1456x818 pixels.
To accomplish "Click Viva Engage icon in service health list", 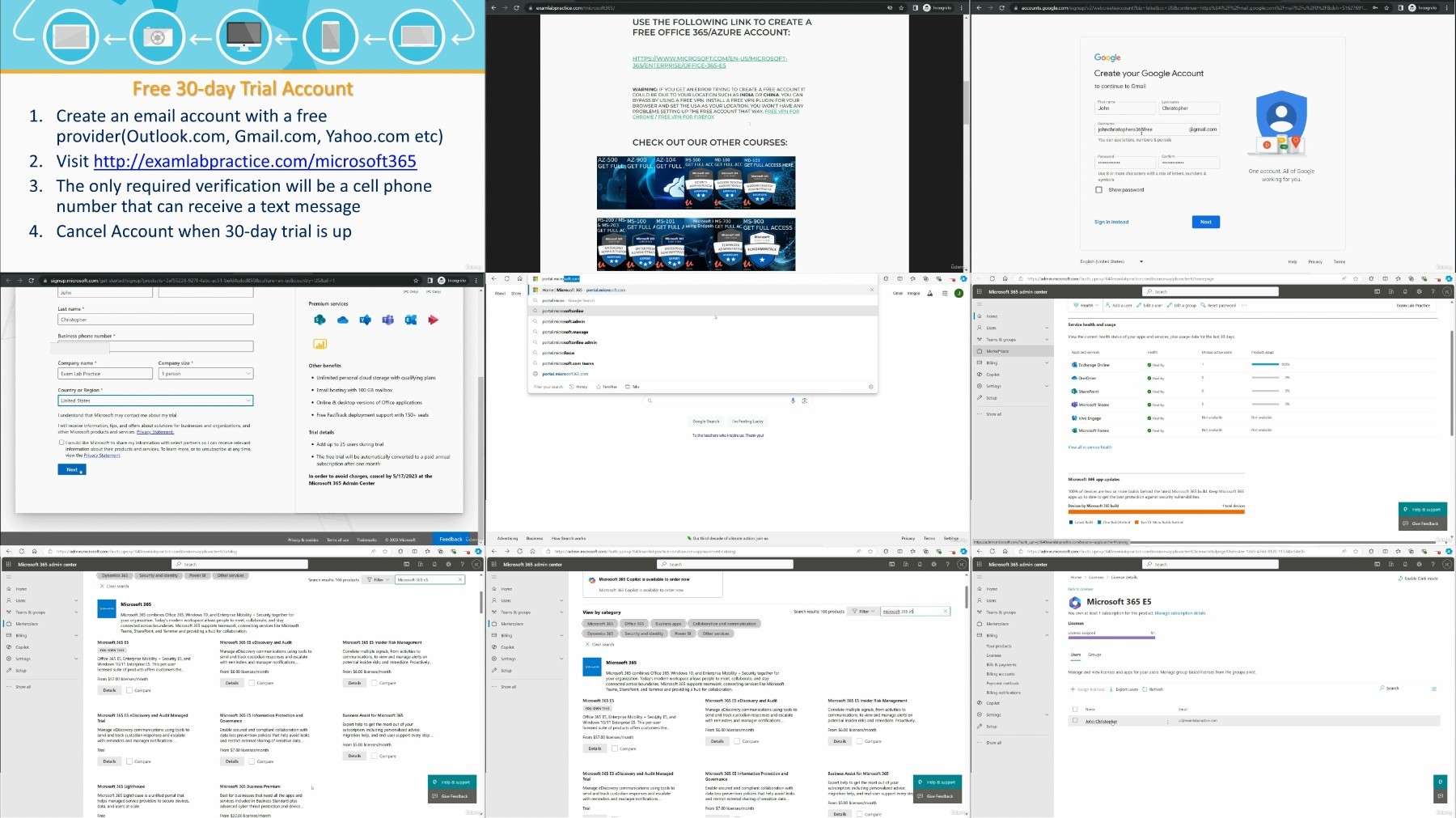I will point(1074,418).
